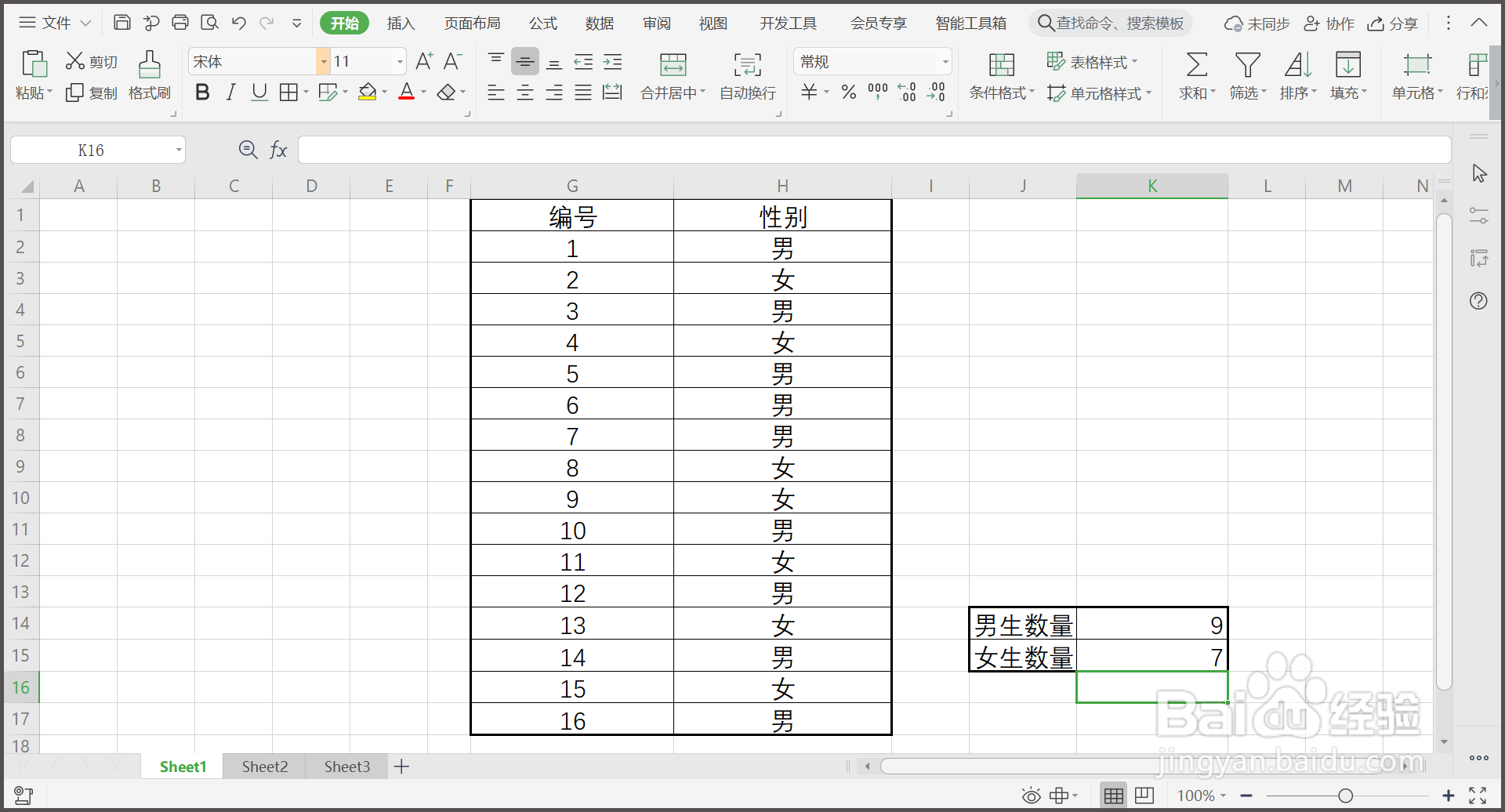Viewport: 1505px width, 812px height.
Task: Decrease font size with the A- icon
Action: pos(452,61)
